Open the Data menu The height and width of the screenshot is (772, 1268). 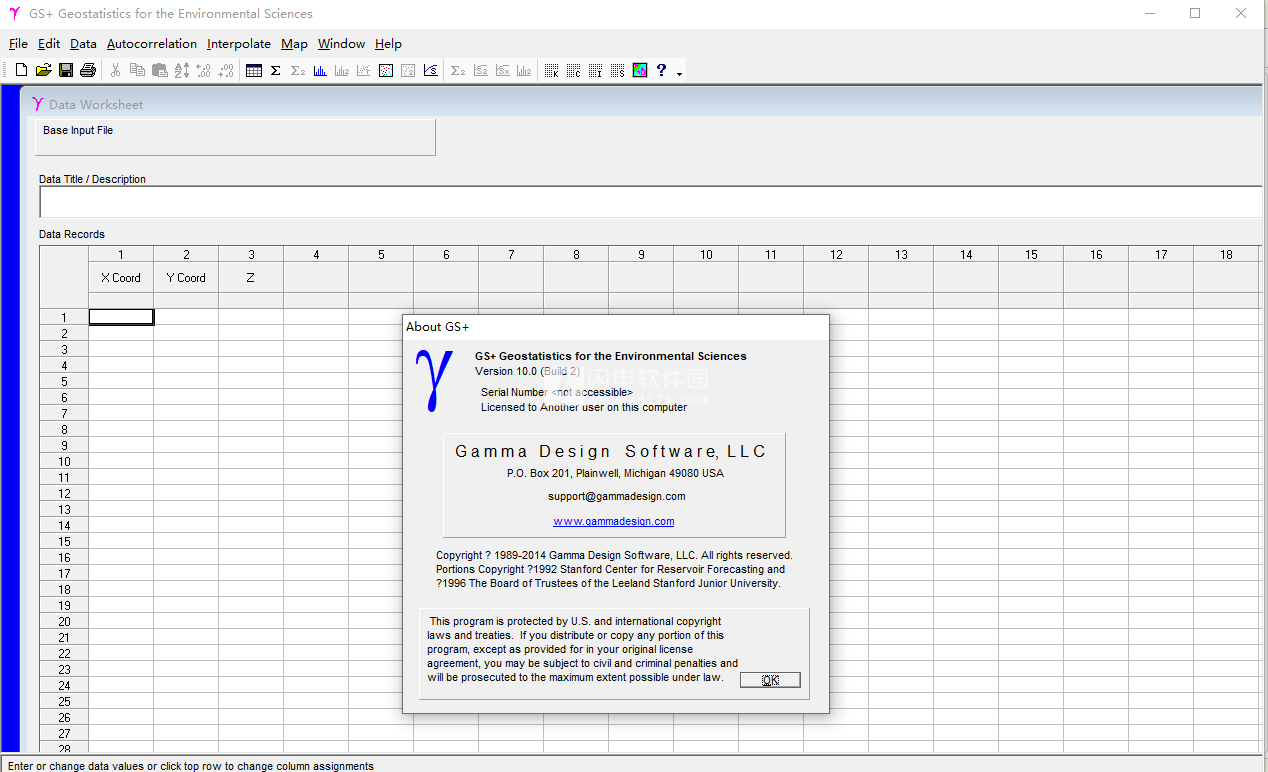83,44
